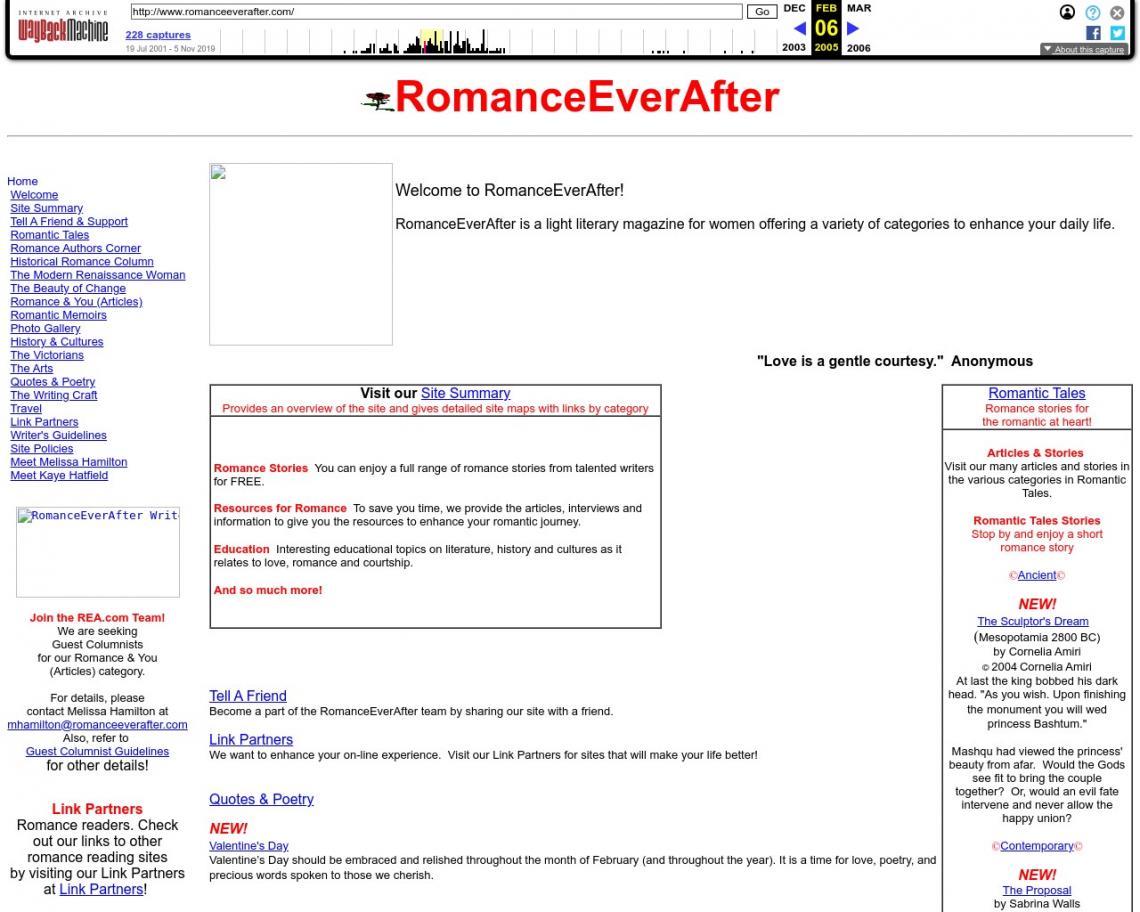
Task: Open Link Partners in the sidebar menu
Action: tap(44, 422)
